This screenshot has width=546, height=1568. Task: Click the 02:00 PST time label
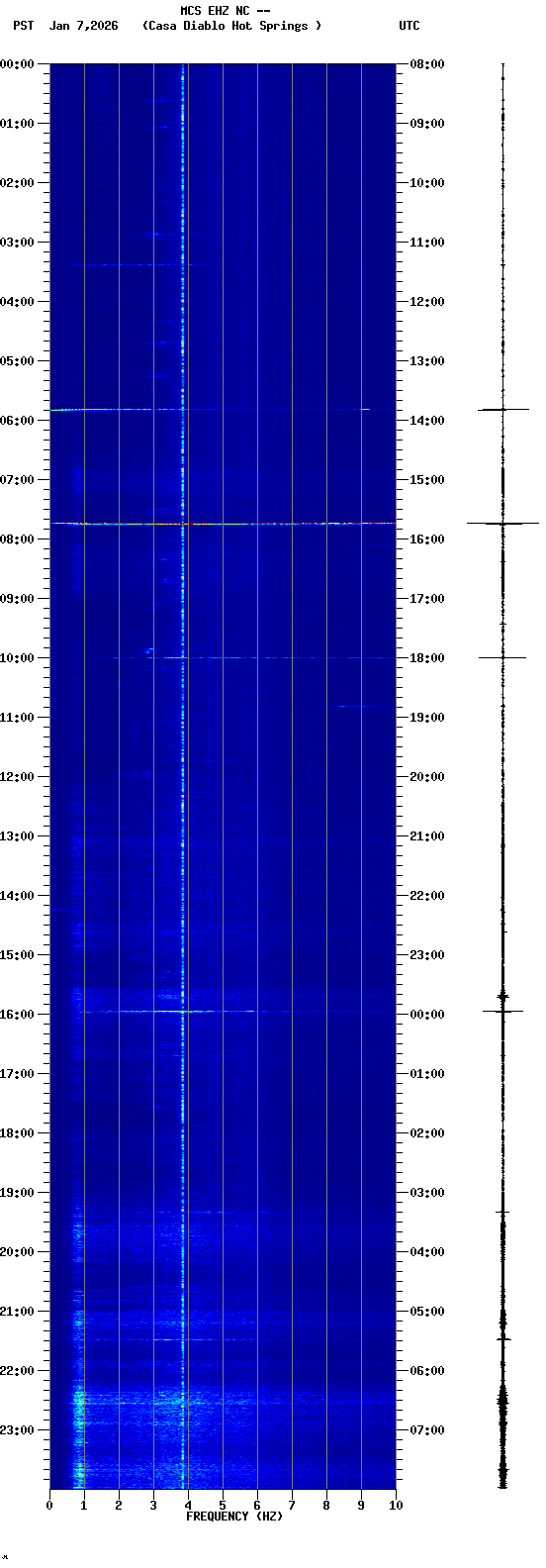(x=17, y=183)
